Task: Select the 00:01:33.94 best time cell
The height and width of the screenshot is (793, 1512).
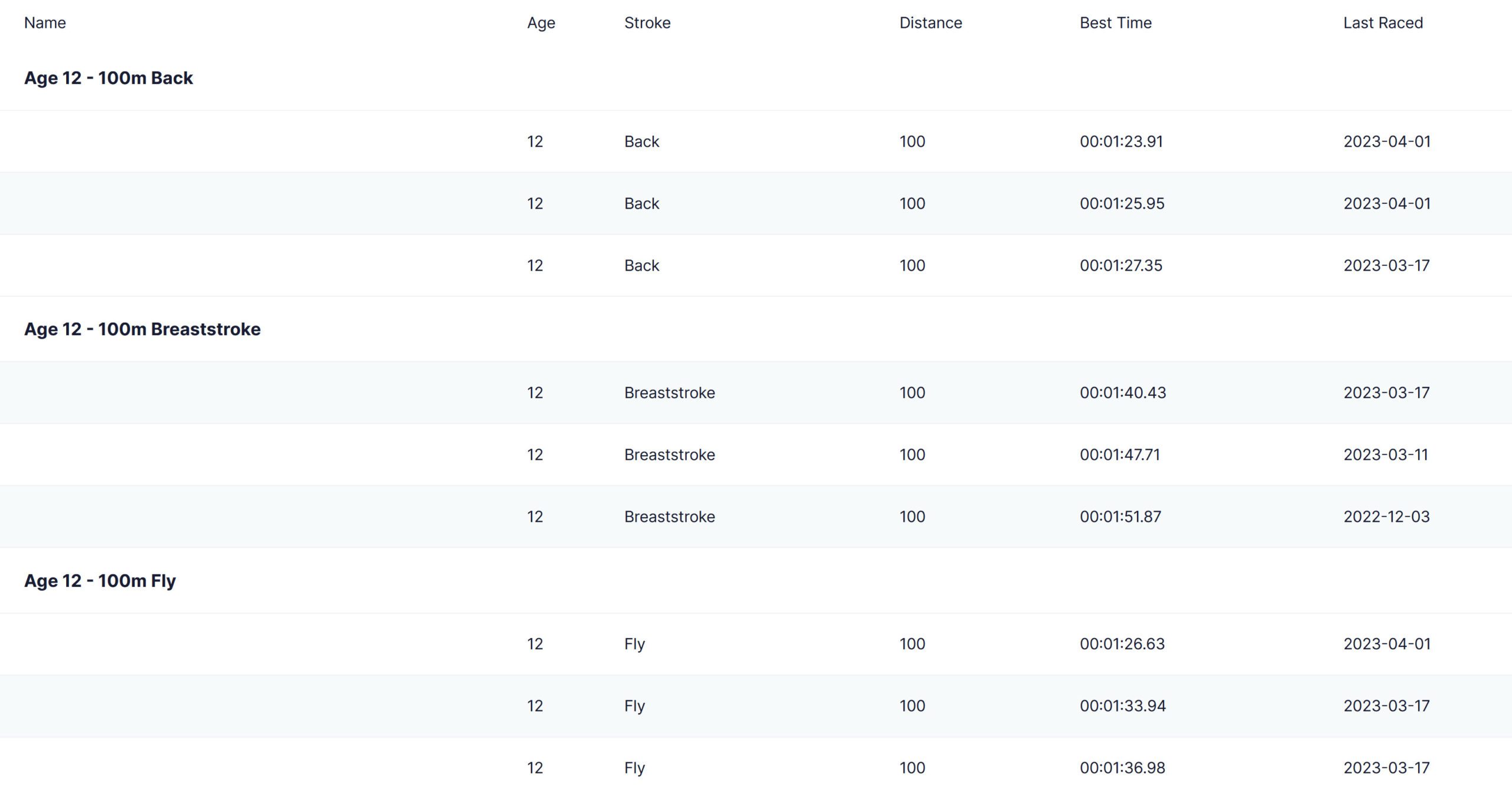Action: click(x=1122, y=706)
